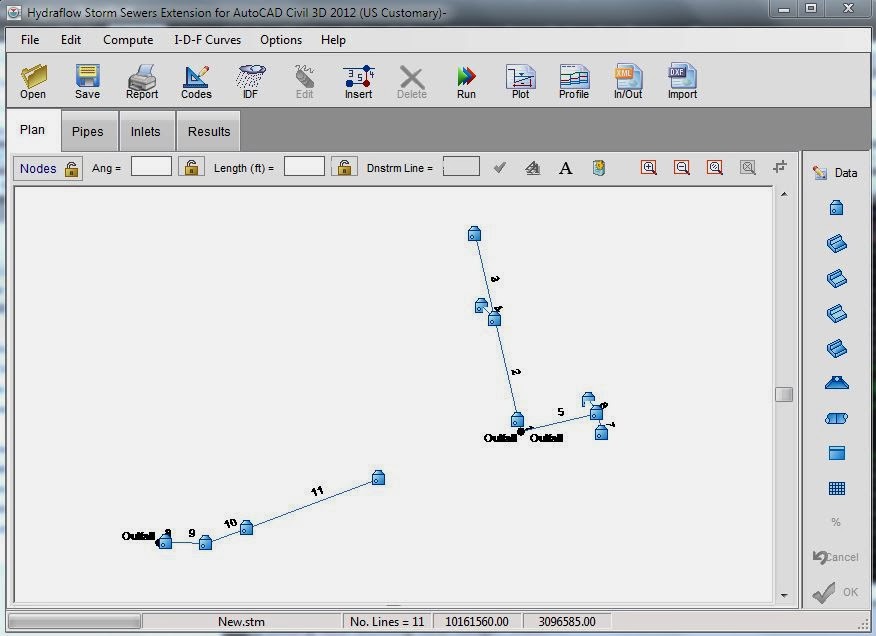Click the text annotation A icon
This screenshot has width=876, height=636.
(565, 167)
